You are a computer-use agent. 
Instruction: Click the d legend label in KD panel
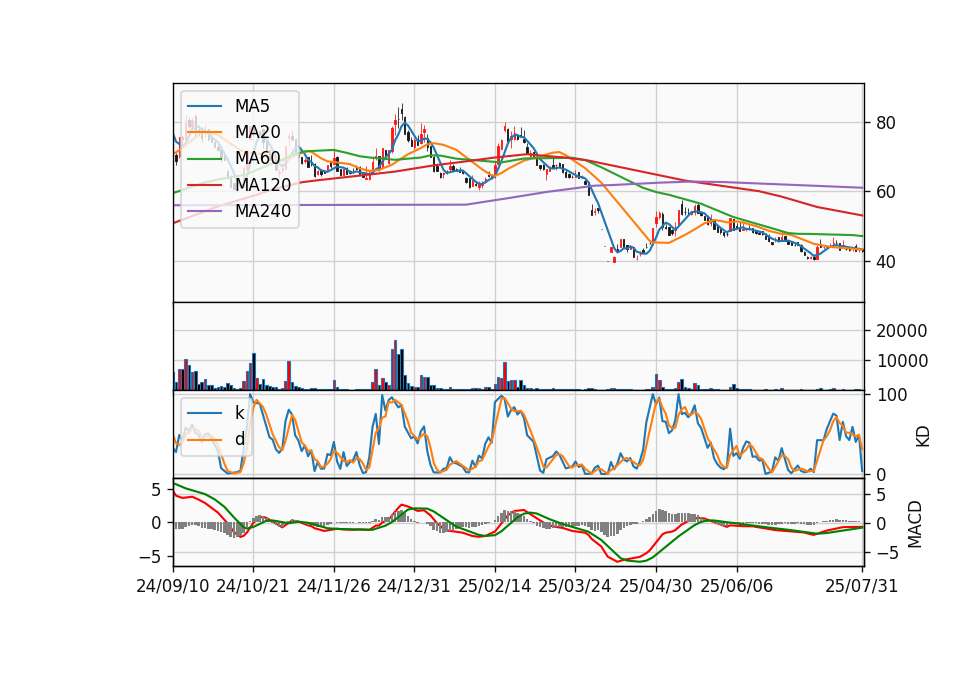[239, 439]
